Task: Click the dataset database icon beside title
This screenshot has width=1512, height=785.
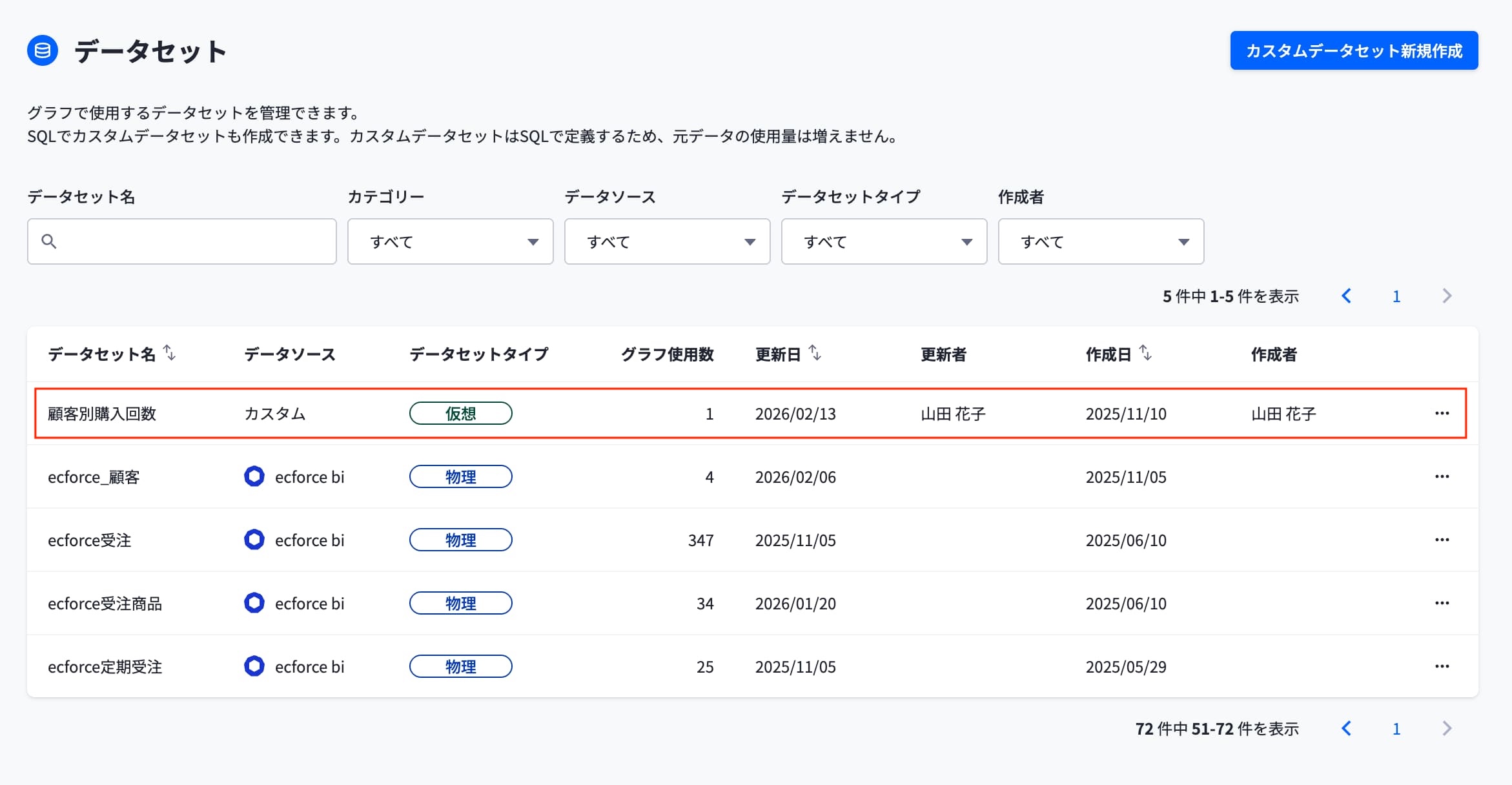Action: (x=43, y=50)
